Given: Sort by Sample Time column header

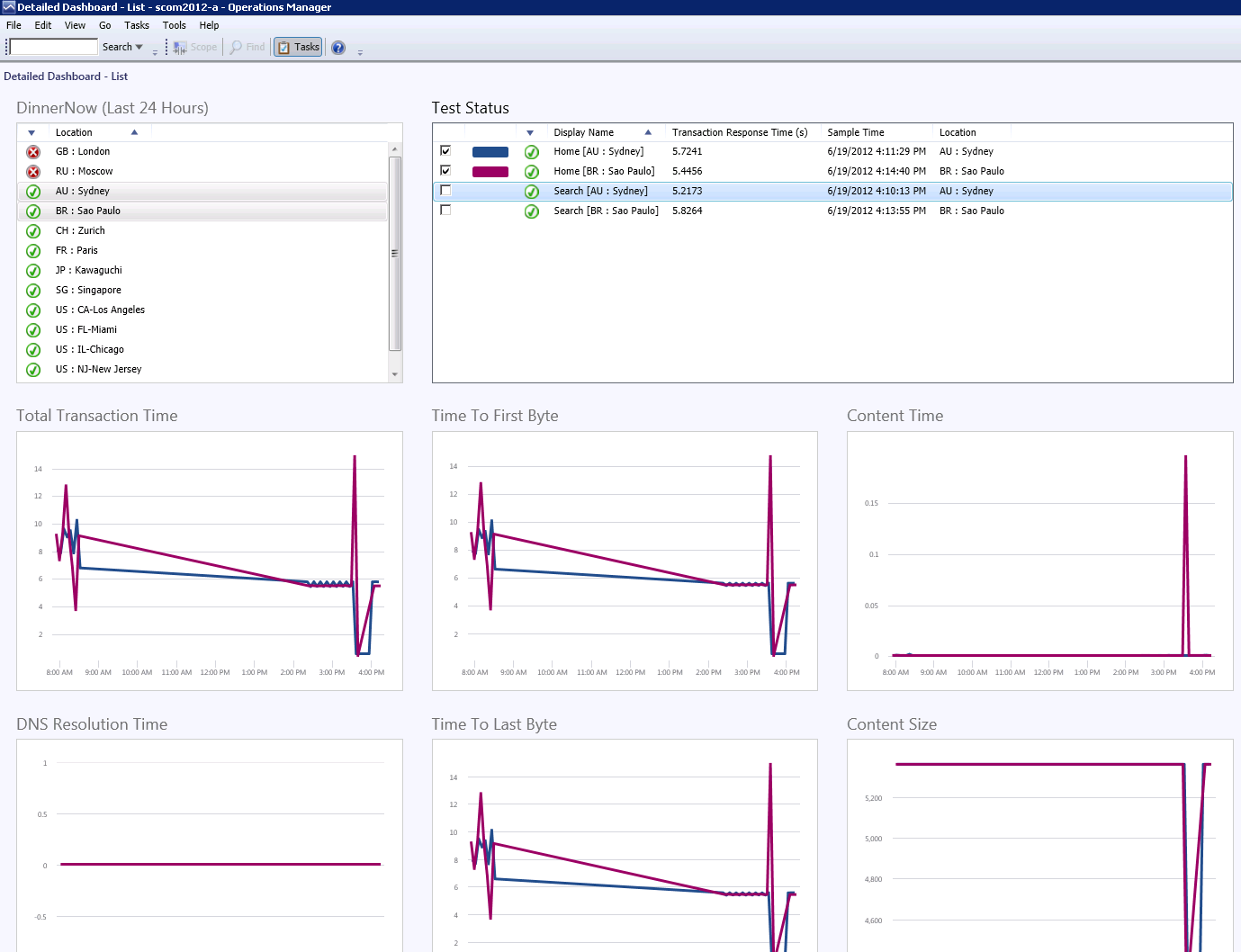Looking at the screenshot, I should tap(856, 132).
